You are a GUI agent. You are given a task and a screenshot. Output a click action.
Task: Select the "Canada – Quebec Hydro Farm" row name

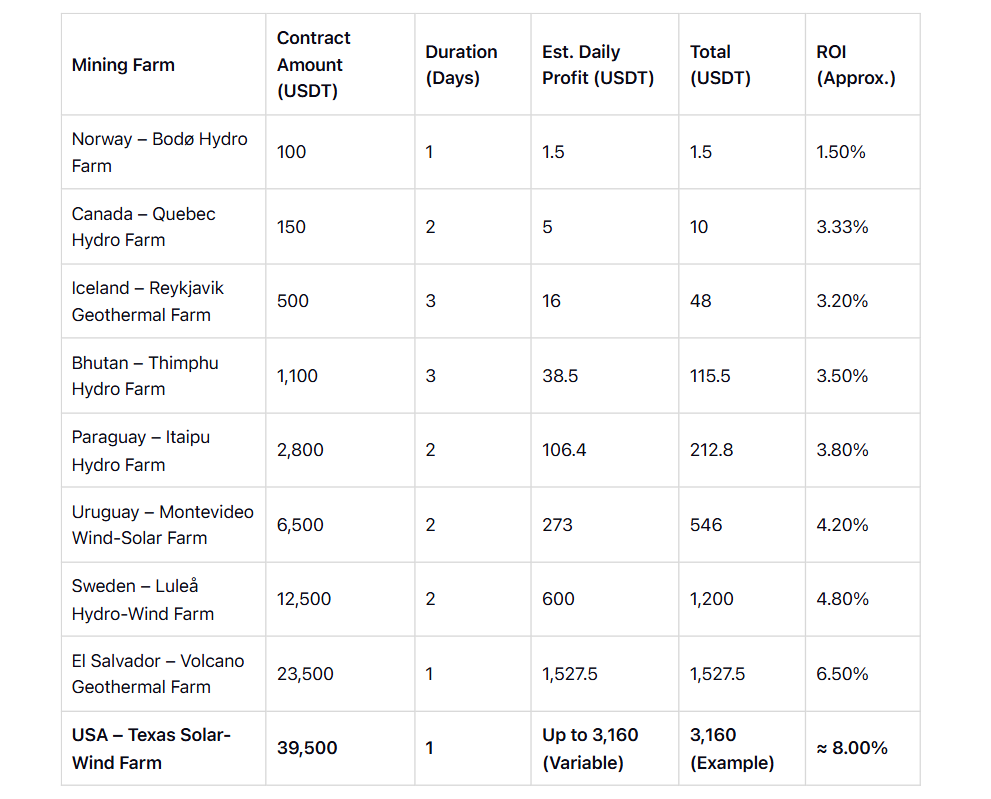point(143,227)
